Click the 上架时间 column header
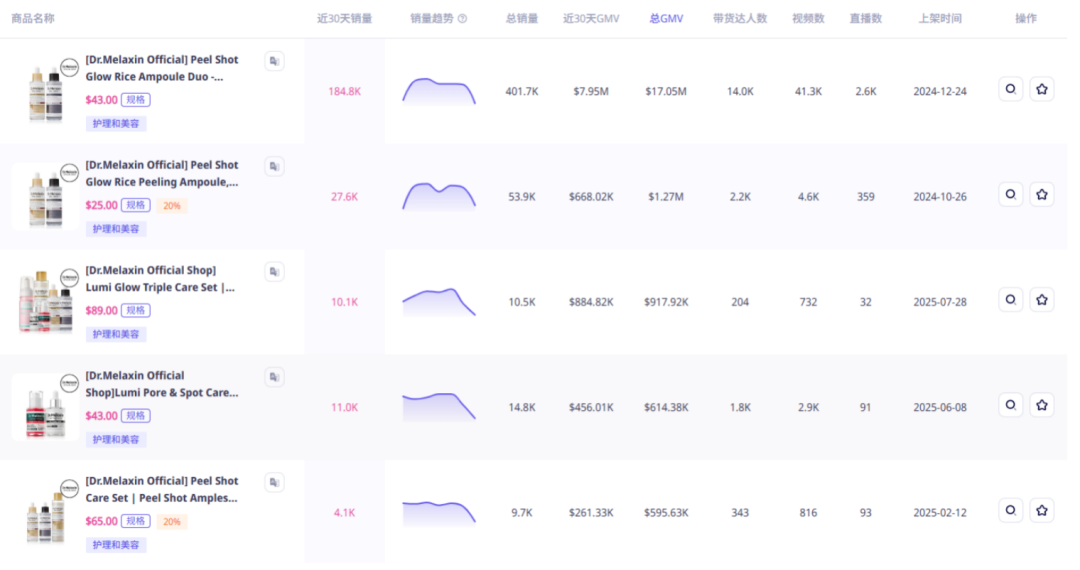The width and height of the screenshot is (1080, 570). point(939,19)
